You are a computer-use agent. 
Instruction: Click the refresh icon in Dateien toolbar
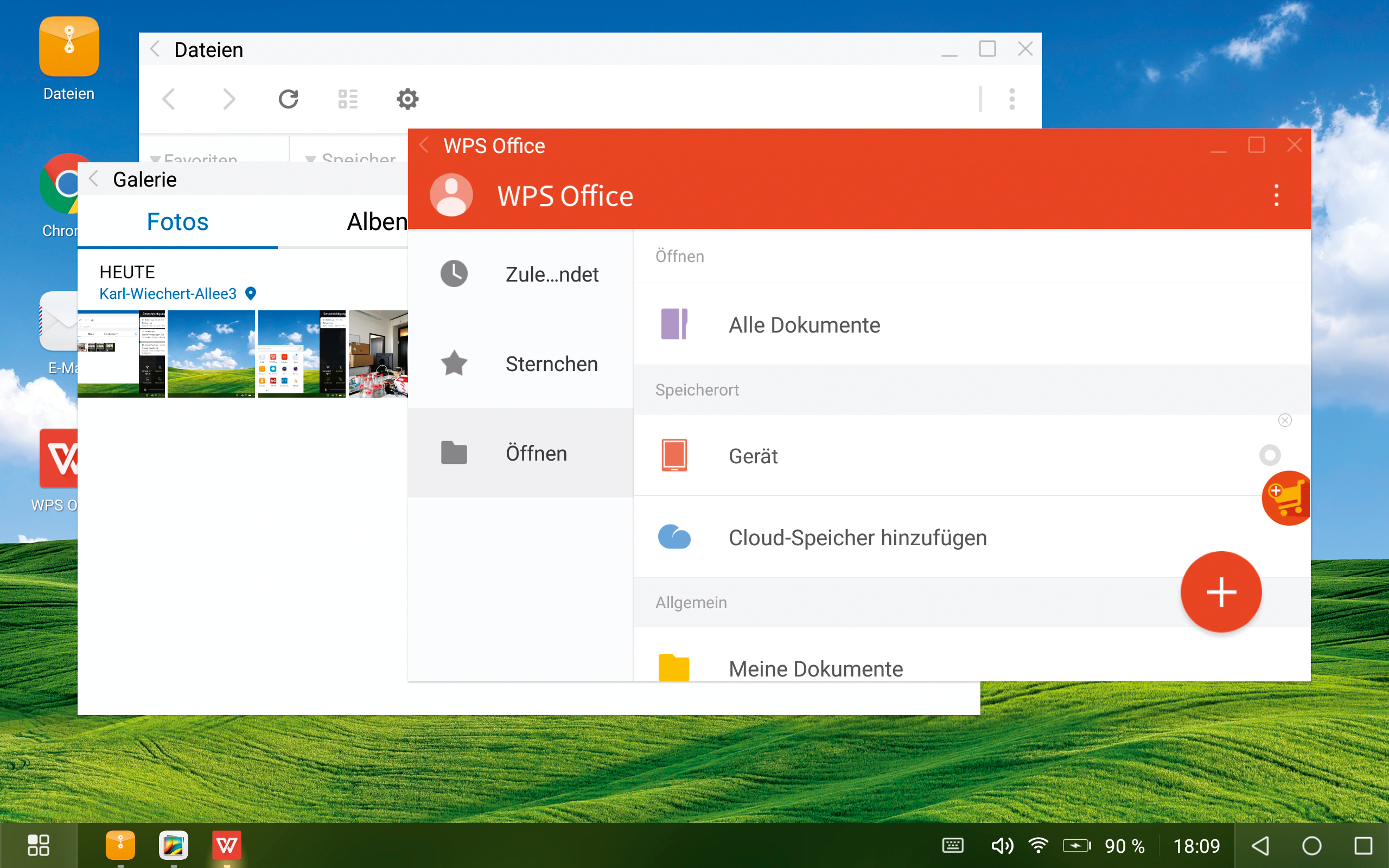288,99
